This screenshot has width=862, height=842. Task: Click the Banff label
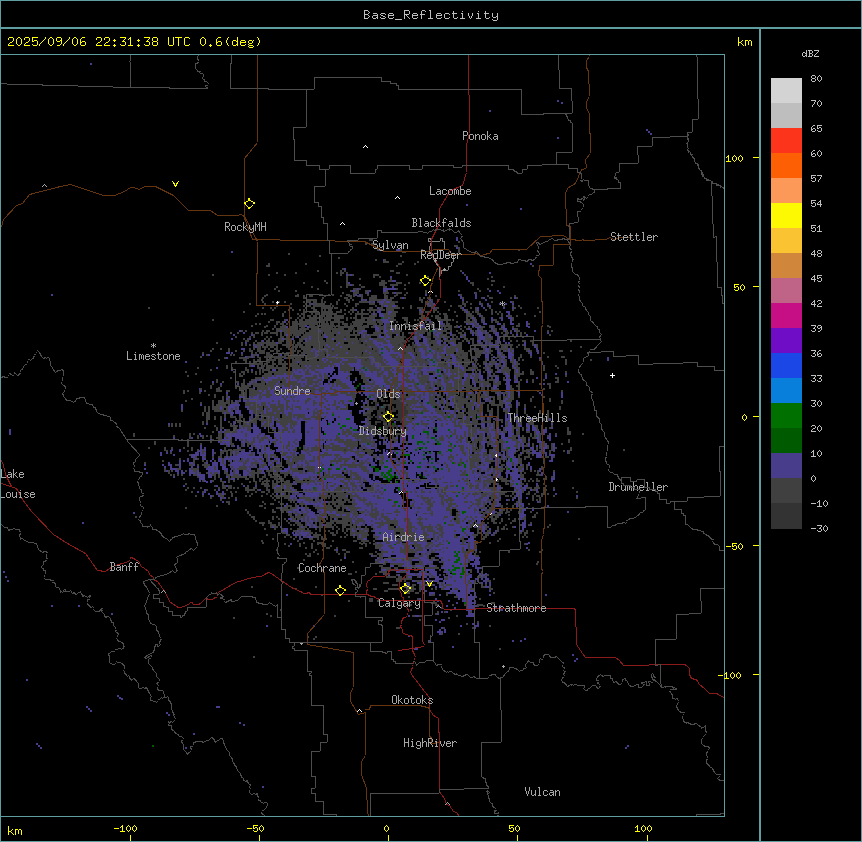pos(124,567)
